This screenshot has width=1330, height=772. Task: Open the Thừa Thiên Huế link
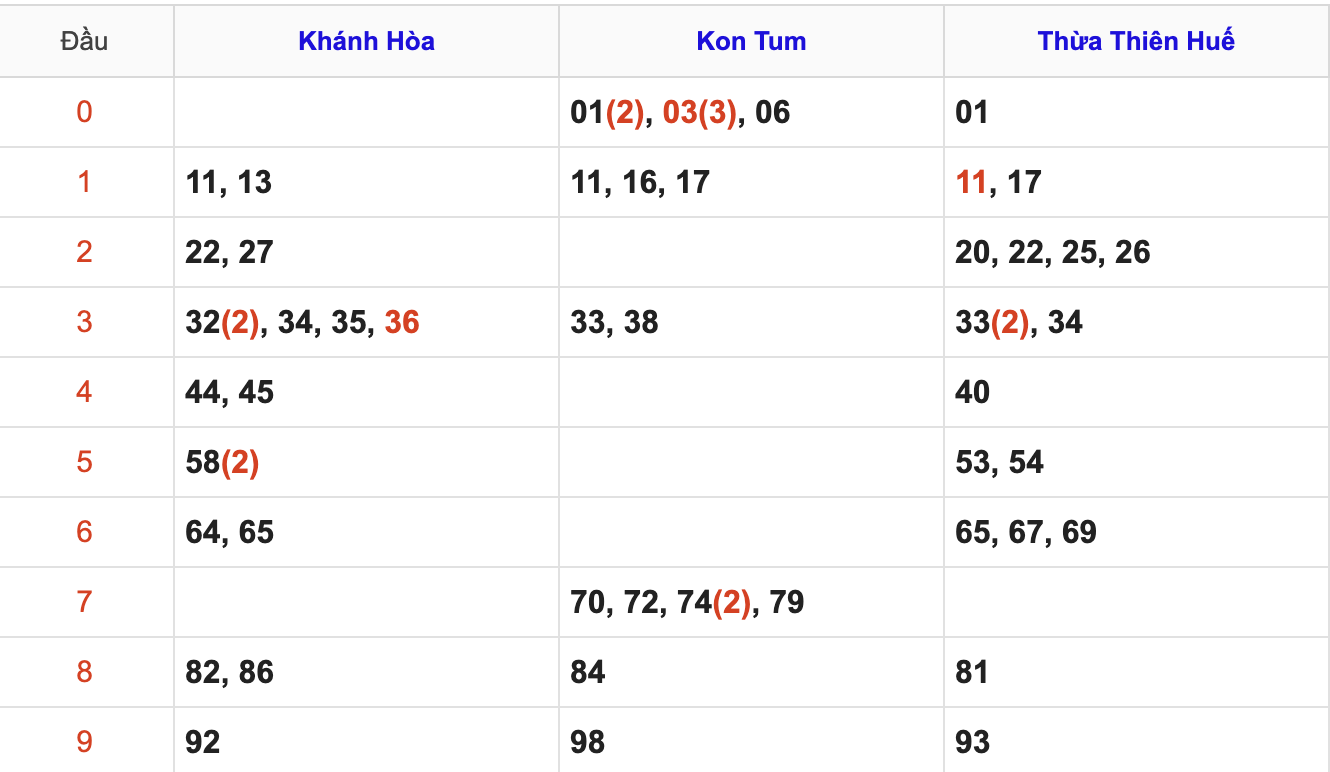pyautogui.click(x=1136, y=41)
